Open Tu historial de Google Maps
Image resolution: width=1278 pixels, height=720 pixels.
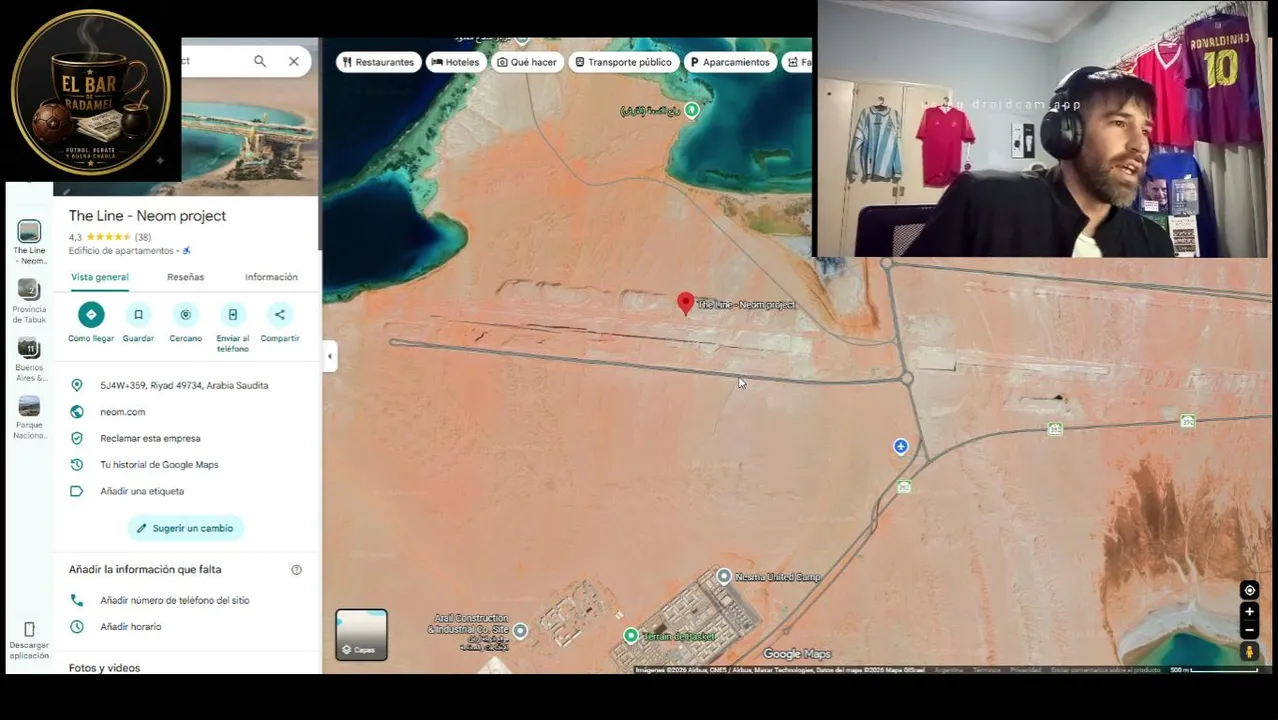[159, 465]
